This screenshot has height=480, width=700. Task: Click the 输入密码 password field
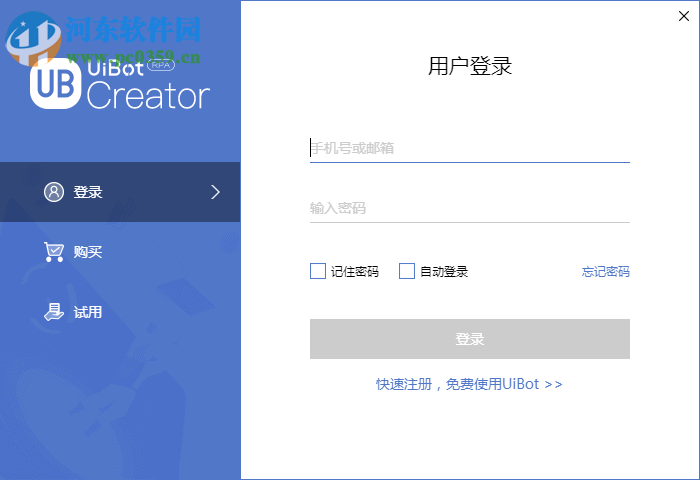tap(470, 208)
